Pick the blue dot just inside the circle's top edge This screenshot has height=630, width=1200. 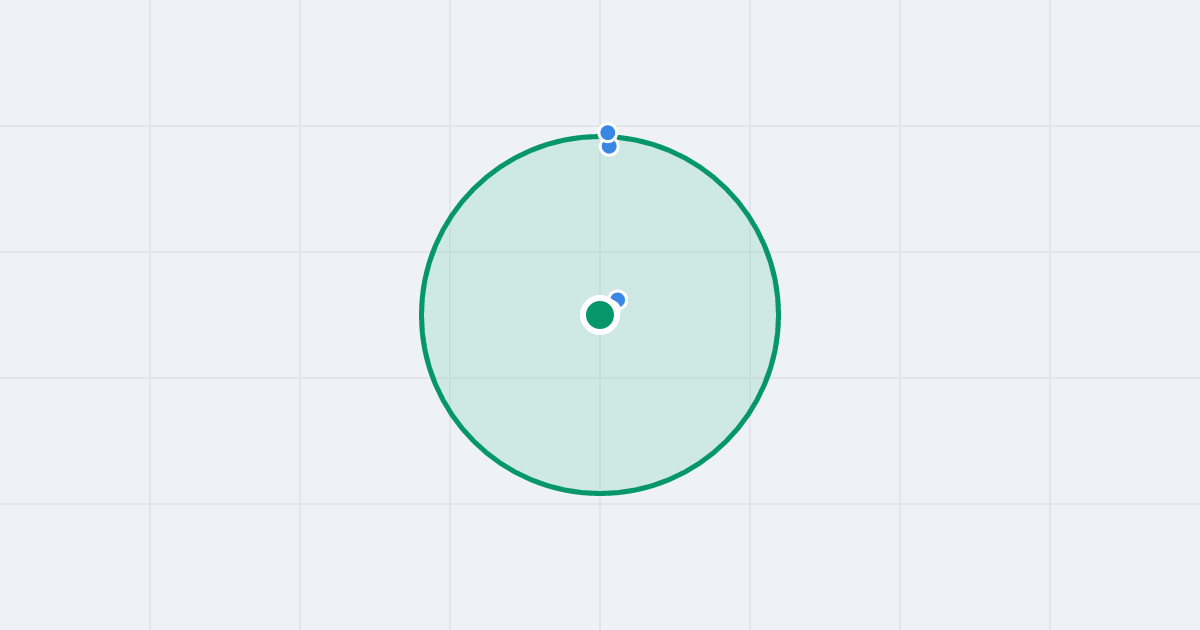609,147
